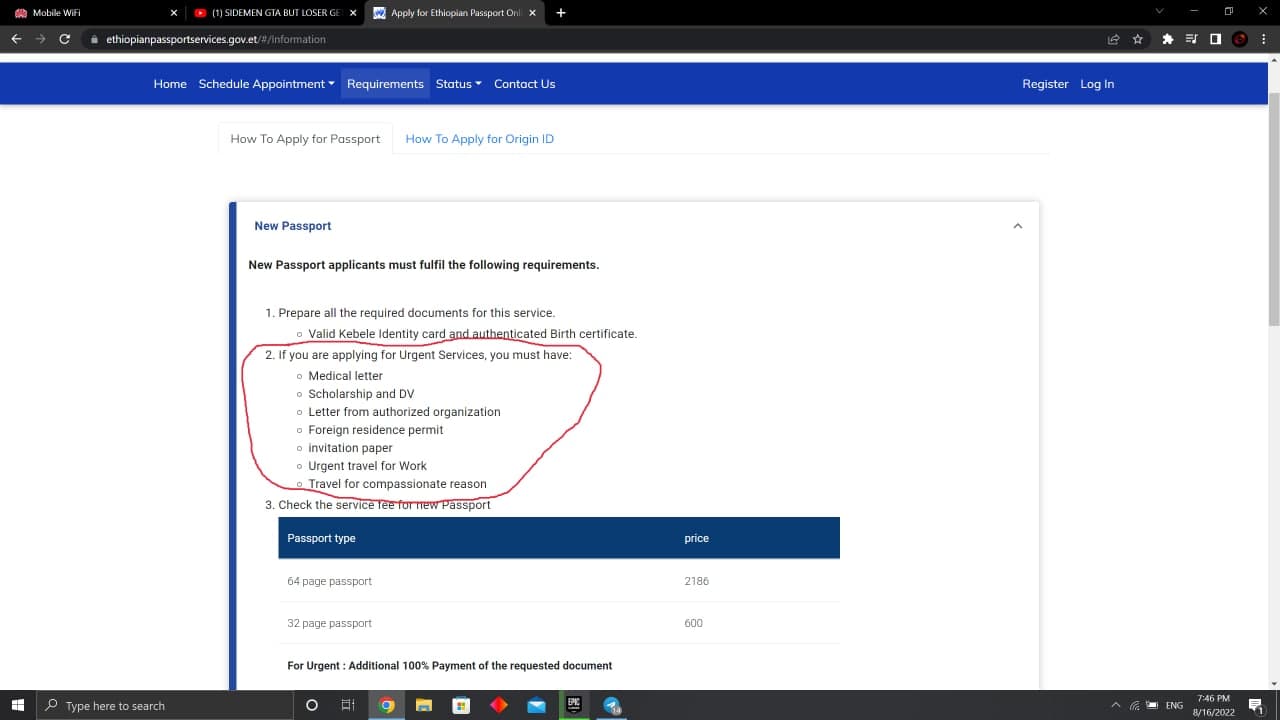
Task: Close the Mobile WiFi tab
Action: (x=174, y=13)
